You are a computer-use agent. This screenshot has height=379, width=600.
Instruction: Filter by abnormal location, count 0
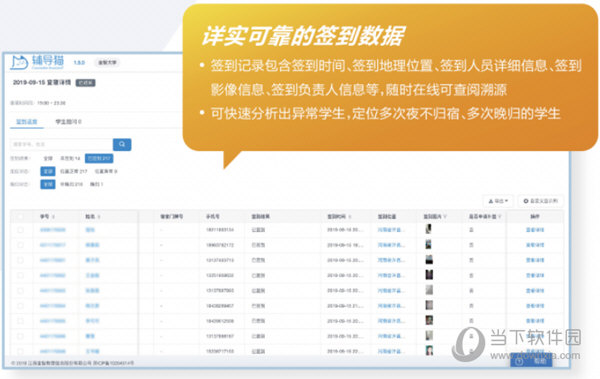(x=106, y=171)
